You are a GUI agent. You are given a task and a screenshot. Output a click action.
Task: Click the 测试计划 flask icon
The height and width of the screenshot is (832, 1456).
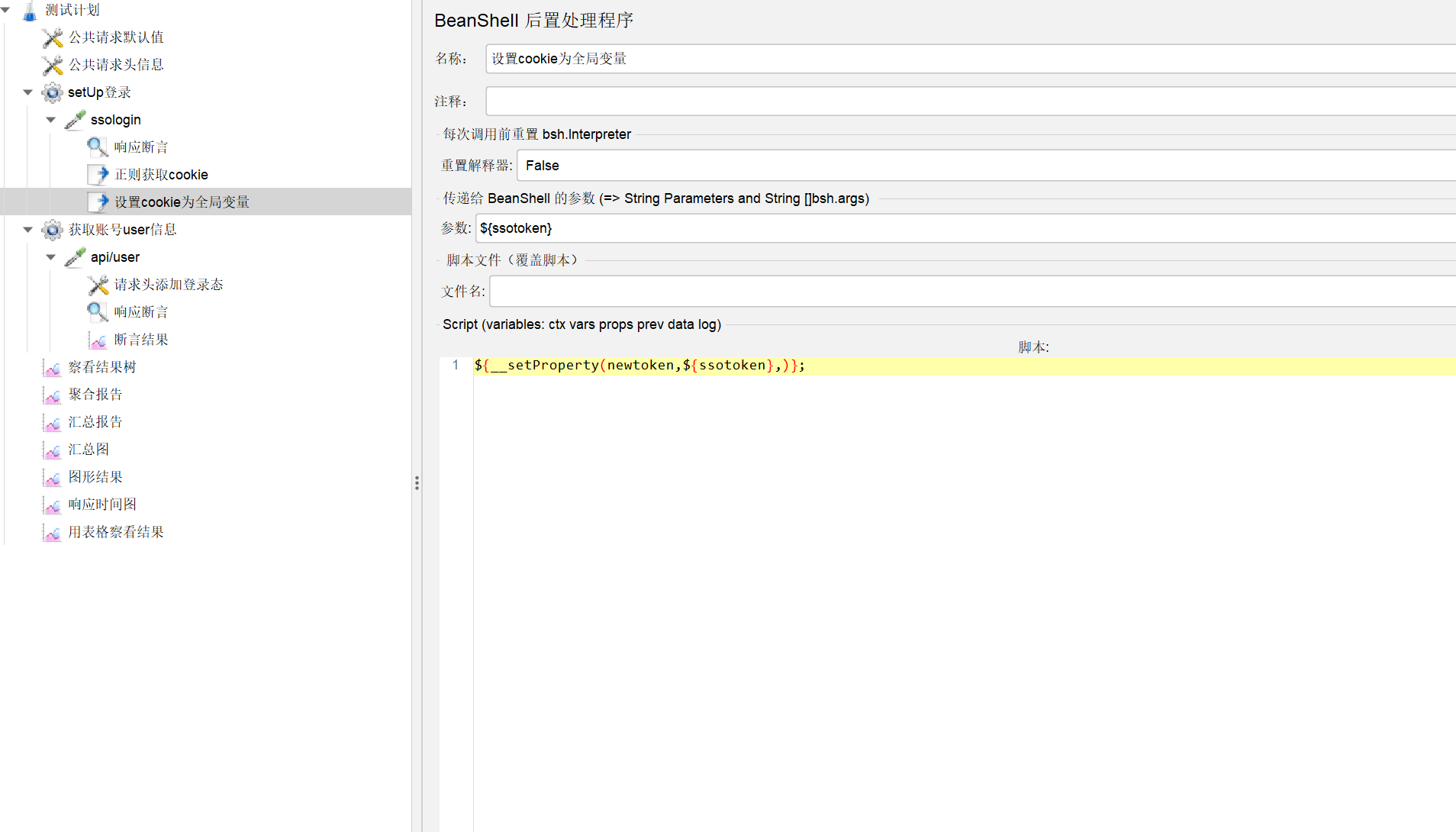[29, 11]
